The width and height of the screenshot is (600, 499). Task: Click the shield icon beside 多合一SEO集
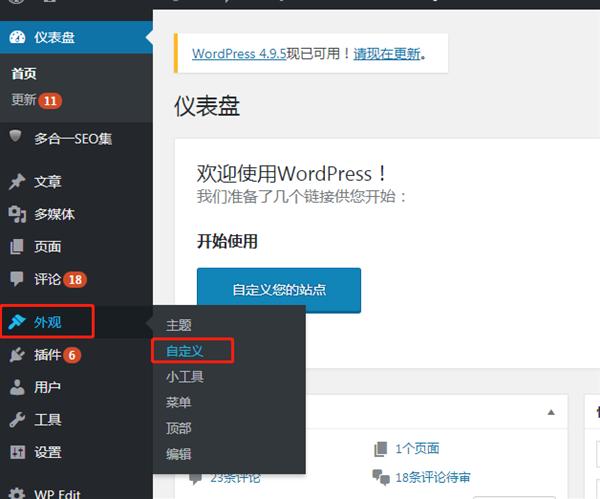point(17,136)
